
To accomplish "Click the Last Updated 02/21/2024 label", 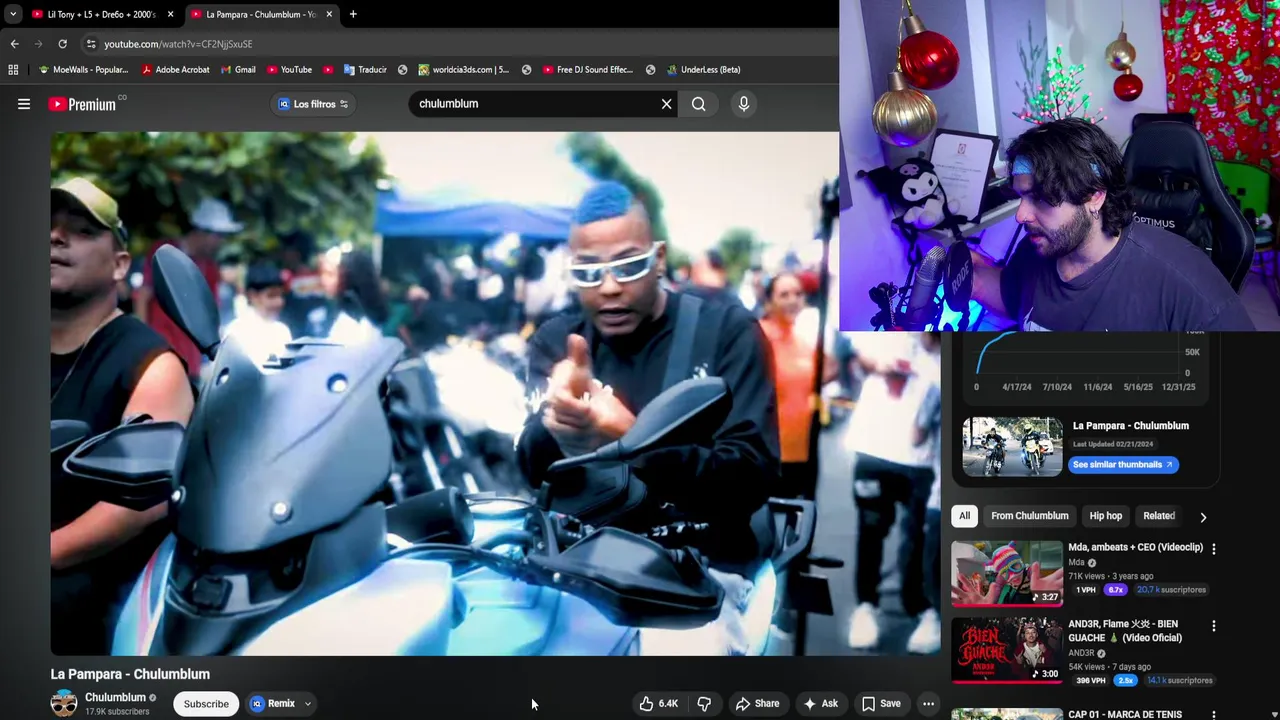I will point(1113,444).
